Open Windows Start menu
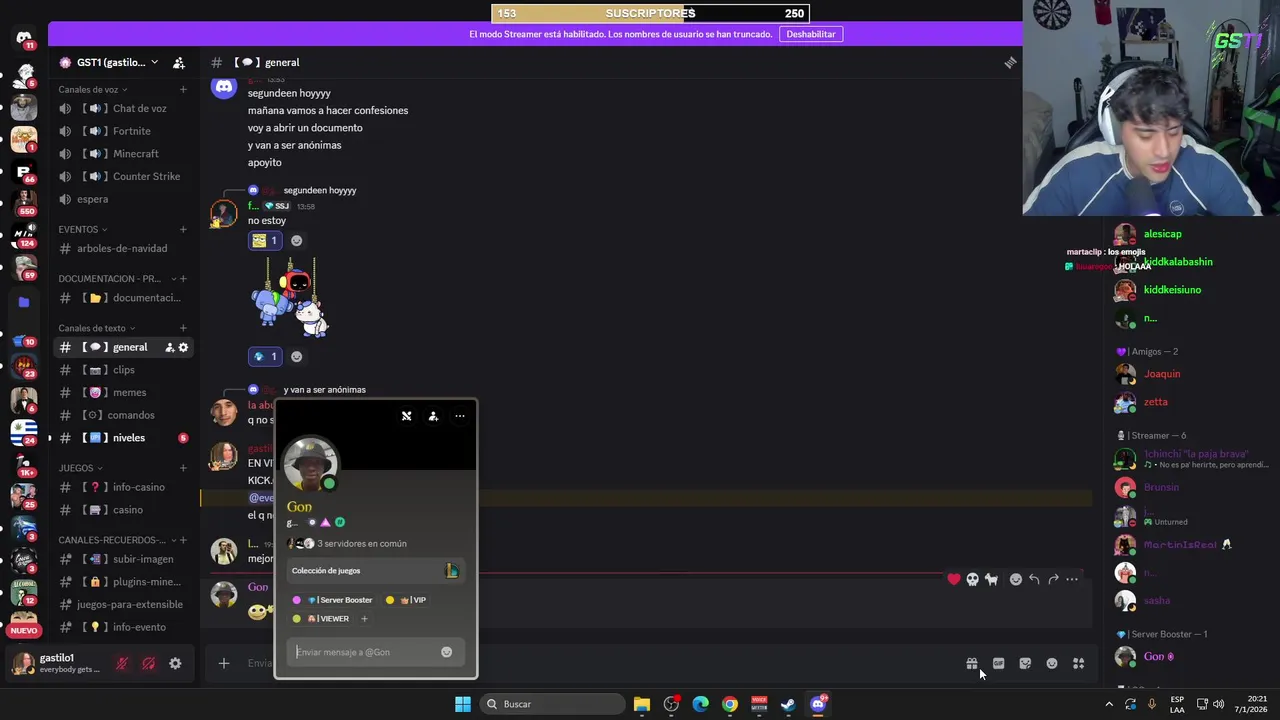Viewport: 1280px width, 720px height. coord(463,704)
